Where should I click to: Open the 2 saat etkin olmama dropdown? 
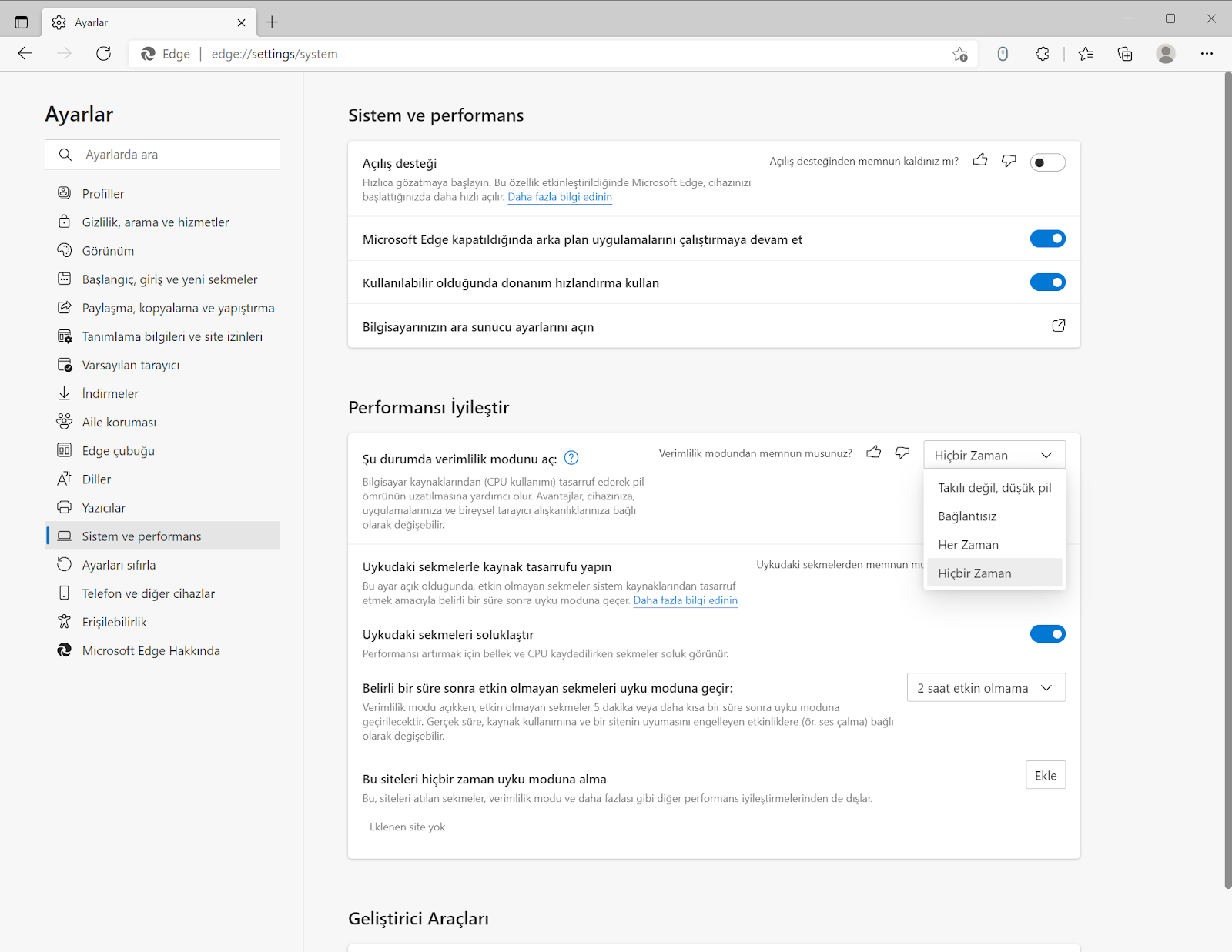point(986,687)
